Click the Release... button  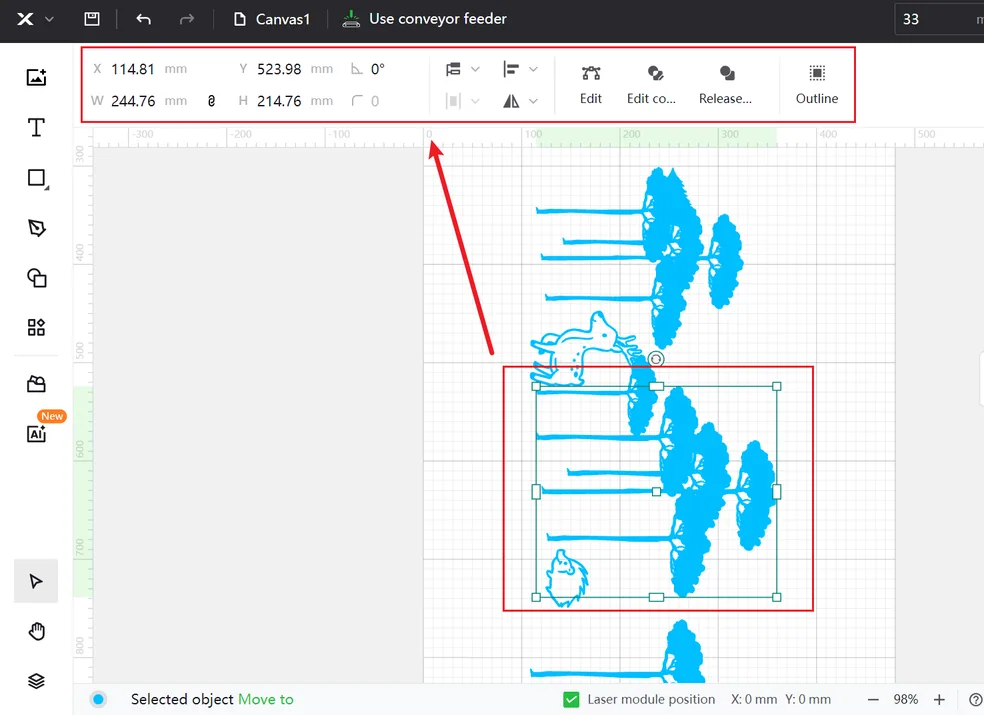pyautogui.click(x=725, y=85)
